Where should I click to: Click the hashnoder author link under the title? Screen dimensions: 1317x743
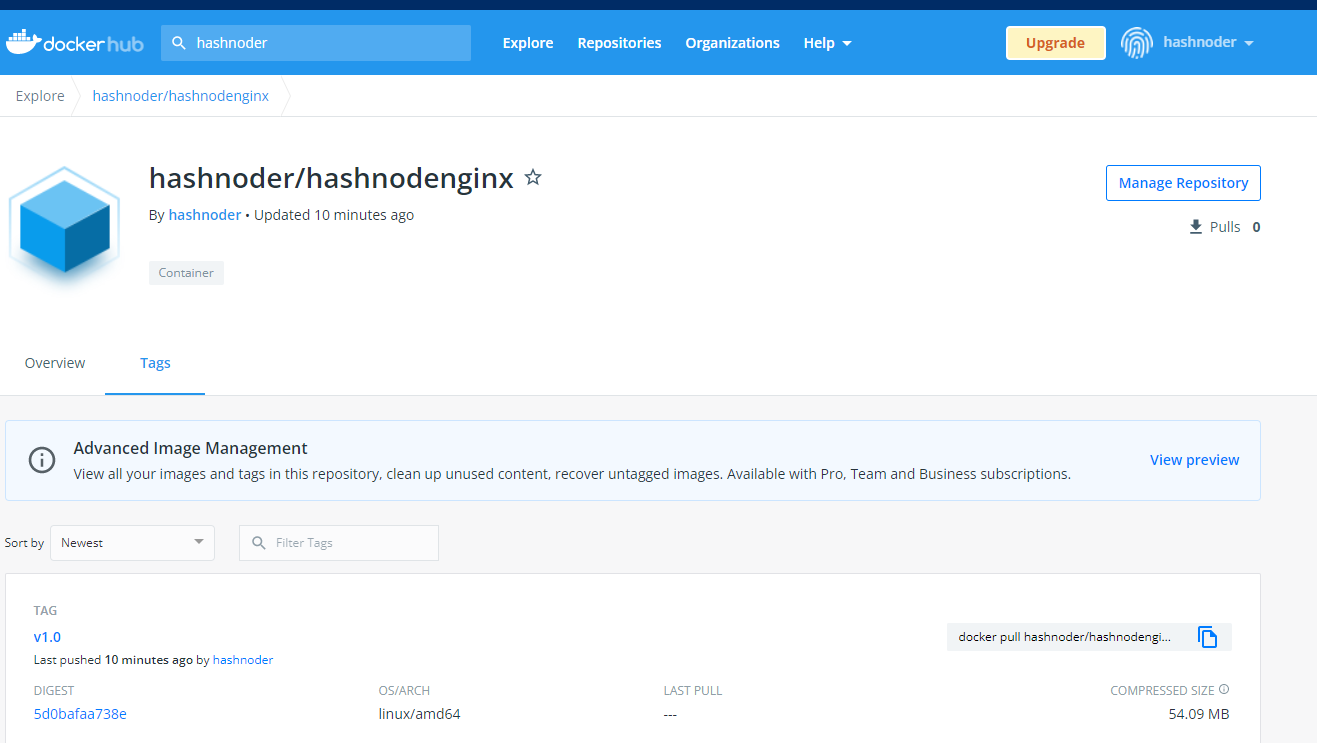pyautogui.click(x=205, y=215)
